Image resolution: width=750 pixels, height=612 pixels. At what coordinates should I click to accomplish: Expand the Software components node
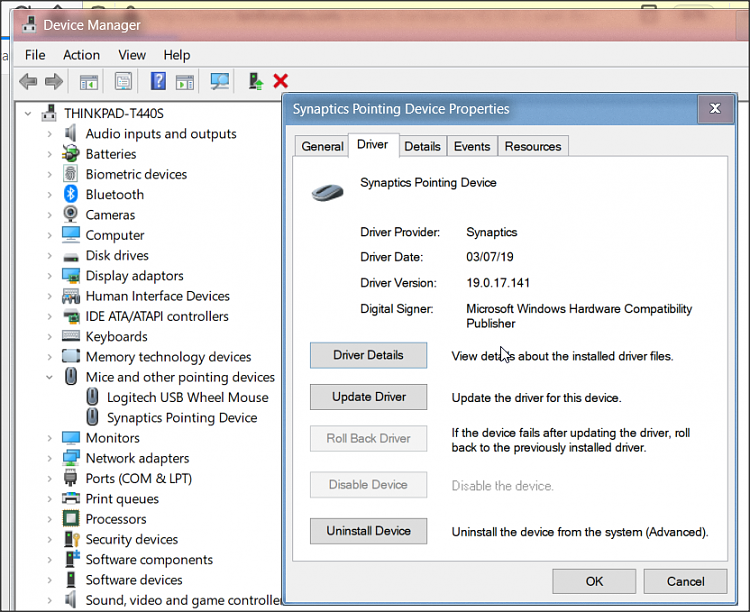pos(50,560)
